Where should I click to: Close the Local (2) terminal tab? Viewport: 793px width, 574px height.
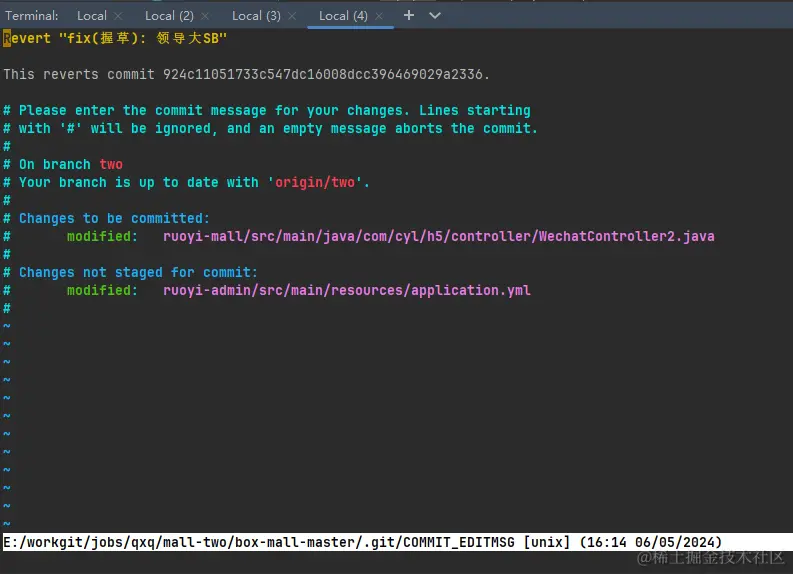point(205,16)
